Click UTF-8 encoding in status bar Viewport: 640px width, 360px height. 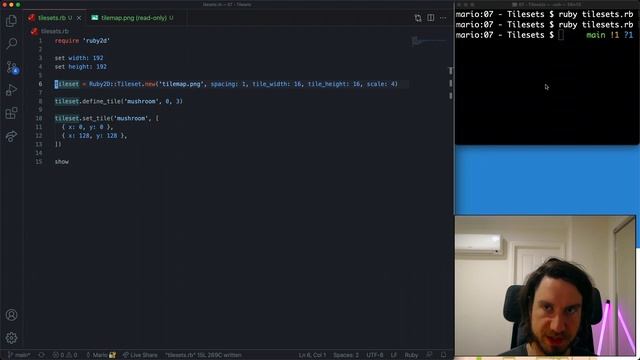(375, 355)
